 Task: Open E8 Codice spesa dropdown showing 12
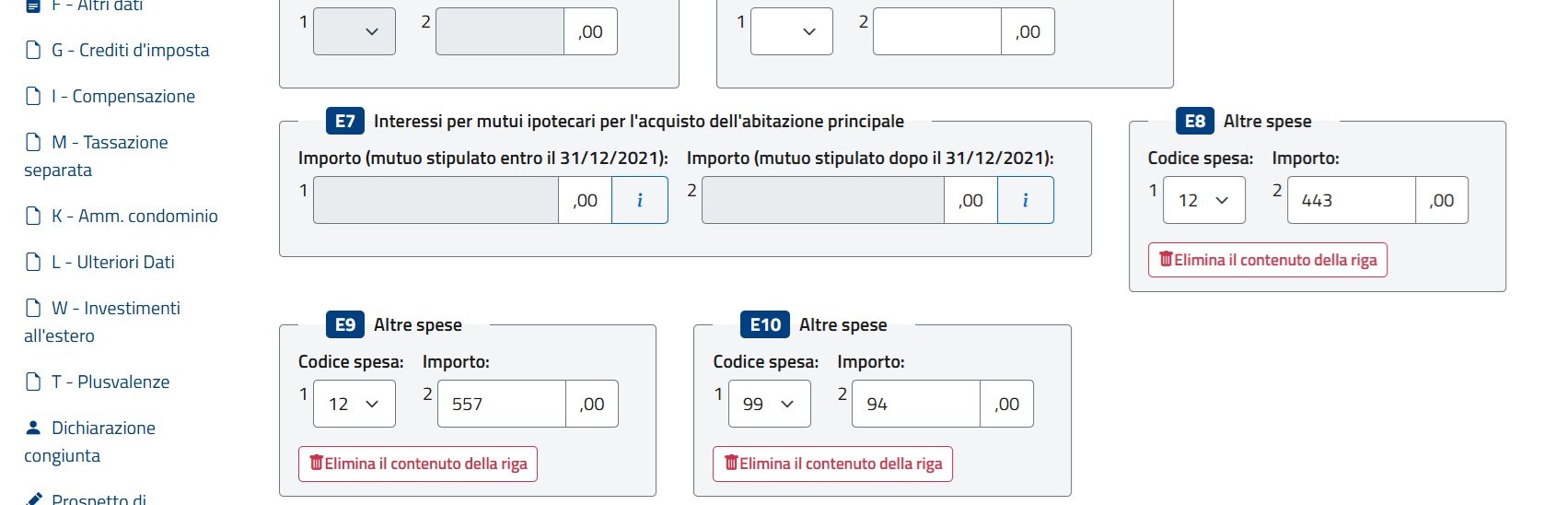[x=1204, y=200]
